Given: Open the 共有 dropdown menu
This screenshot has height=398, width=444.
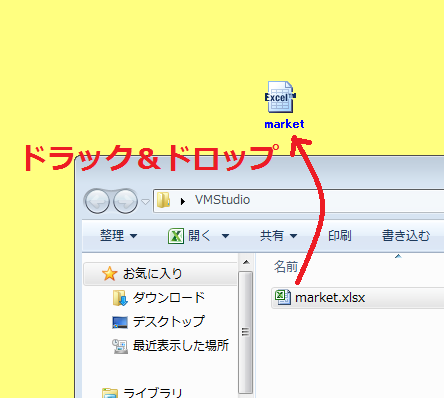Looking at the screenshot, I should tap(278, 236).
